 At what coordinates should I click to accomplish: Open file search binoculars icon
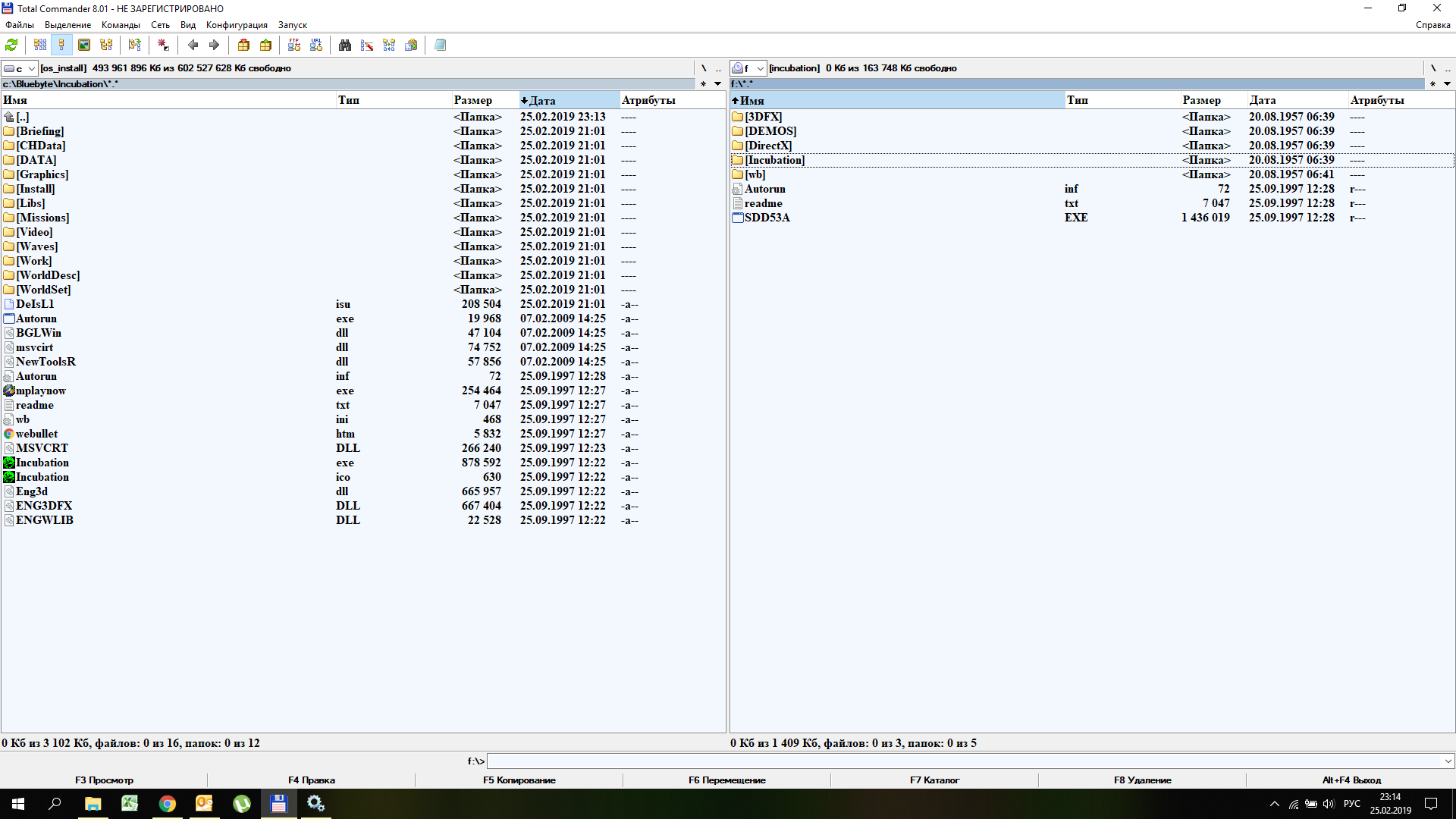tap(345, 45)
